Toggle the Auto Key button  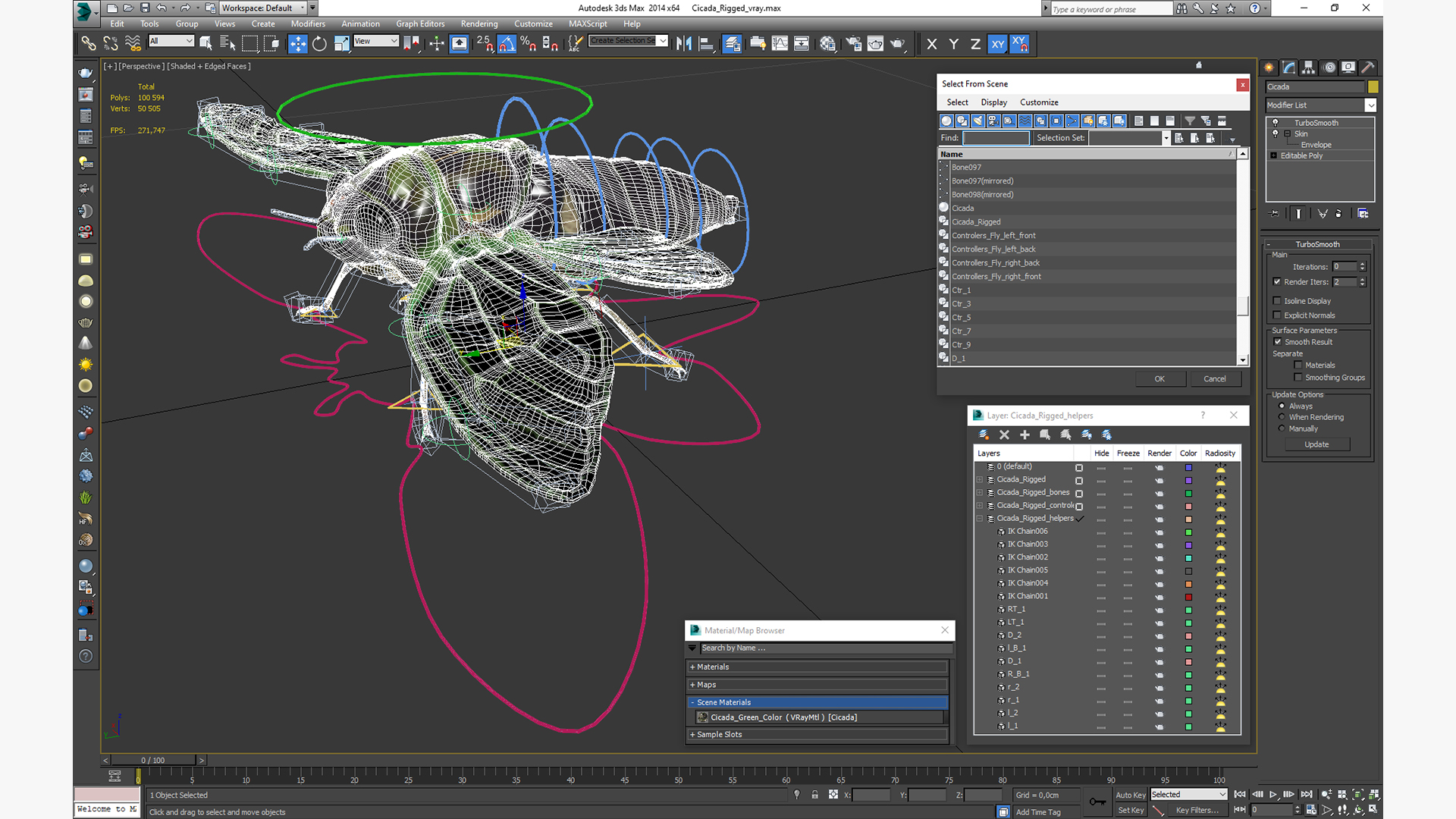click(1130, 795)
